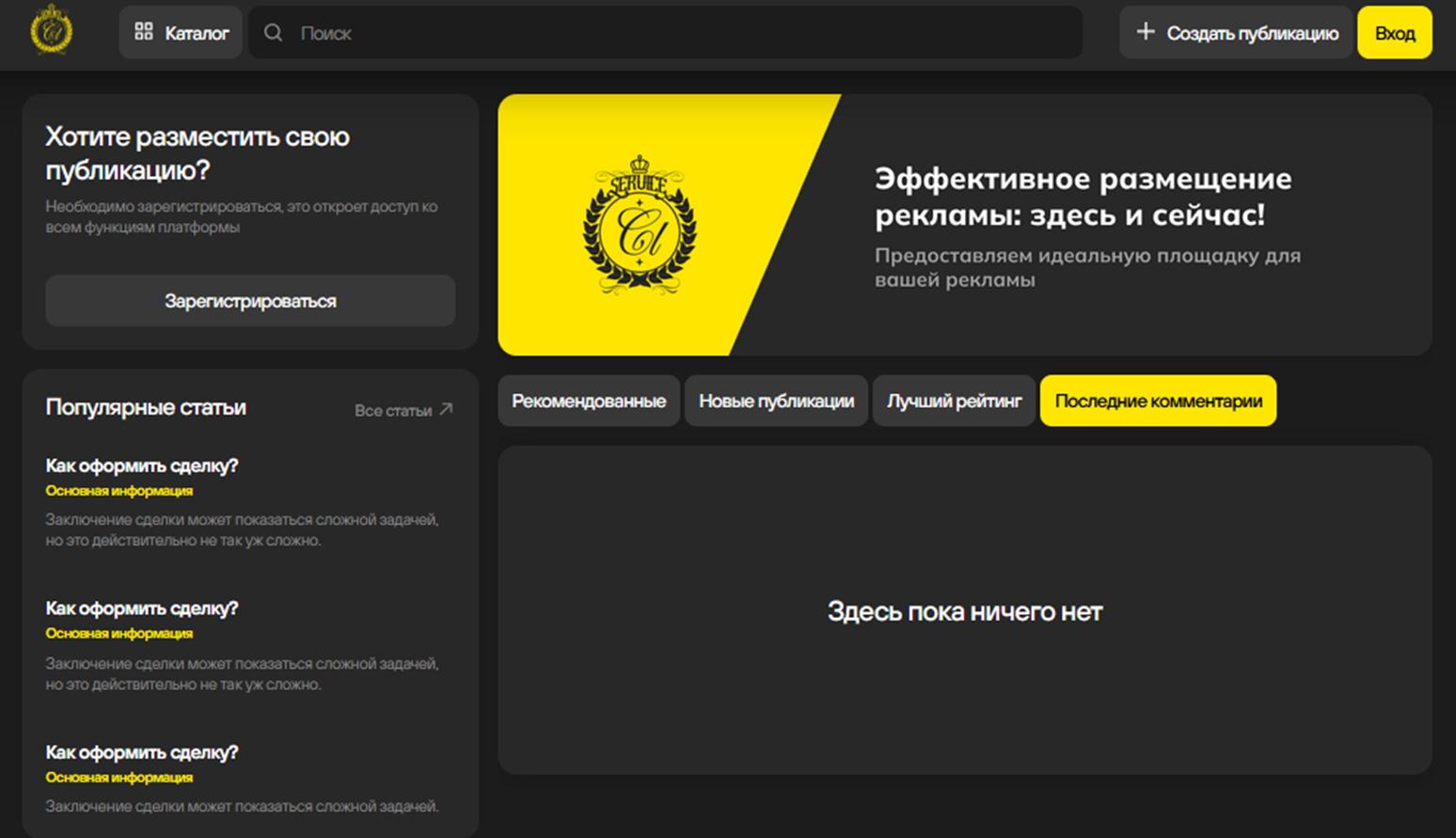The width and height of the screenshot is (1456, 838).
Task: Click the grid icon beside Каталог
Action: pos(143,32)
